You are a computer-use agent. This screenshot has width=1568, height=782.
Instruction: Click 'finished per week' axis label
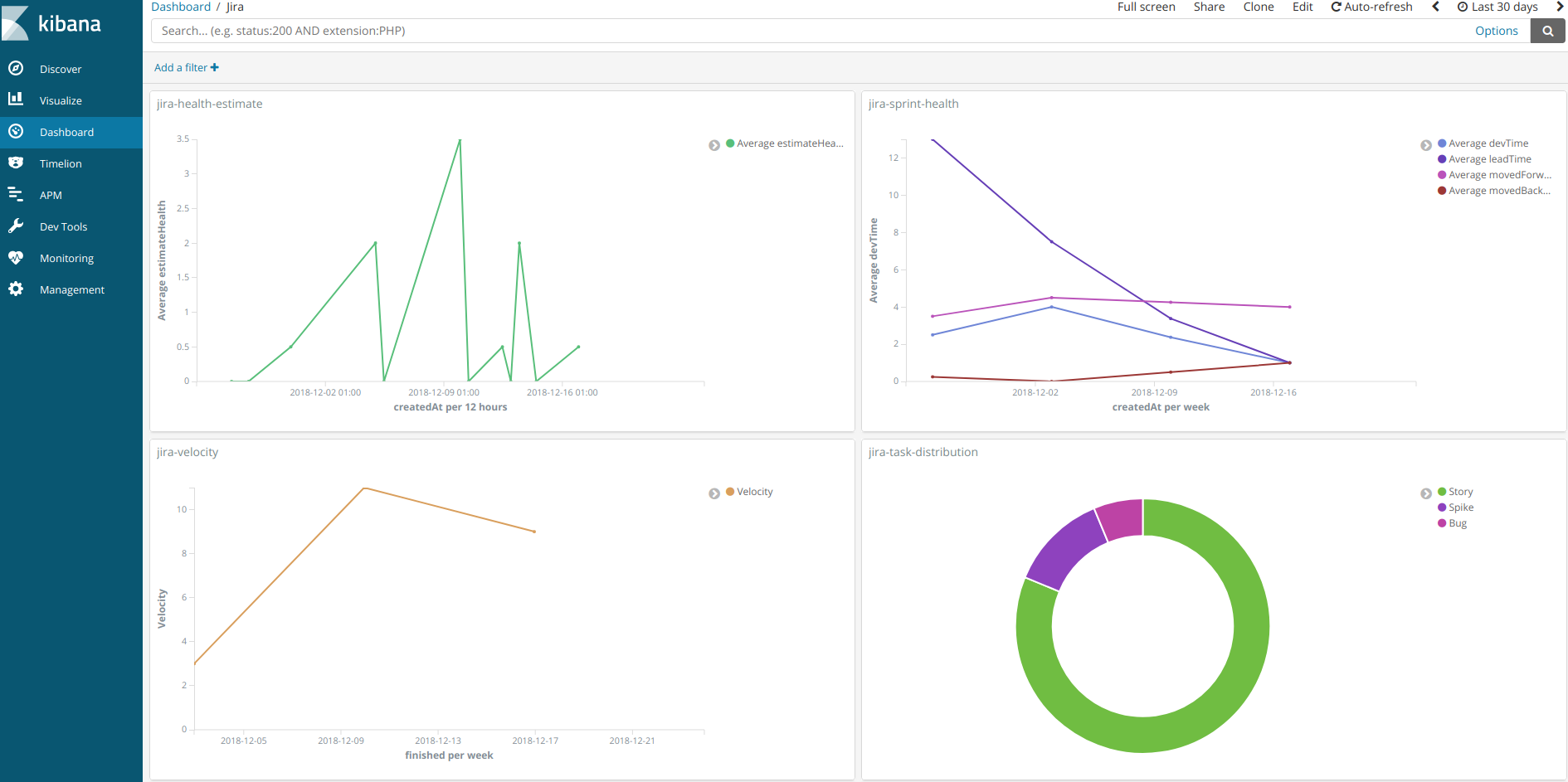pos(449,755)
